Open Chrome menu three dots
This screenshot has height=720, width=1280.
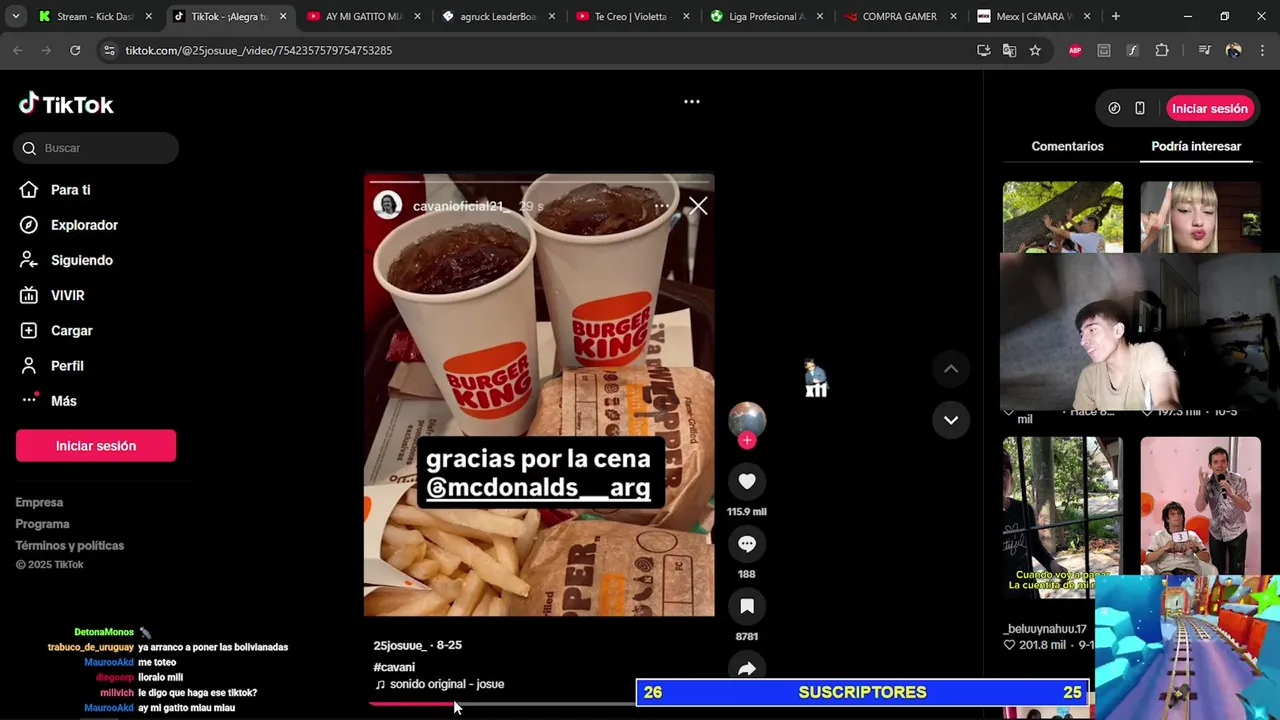click(1261, 50)
